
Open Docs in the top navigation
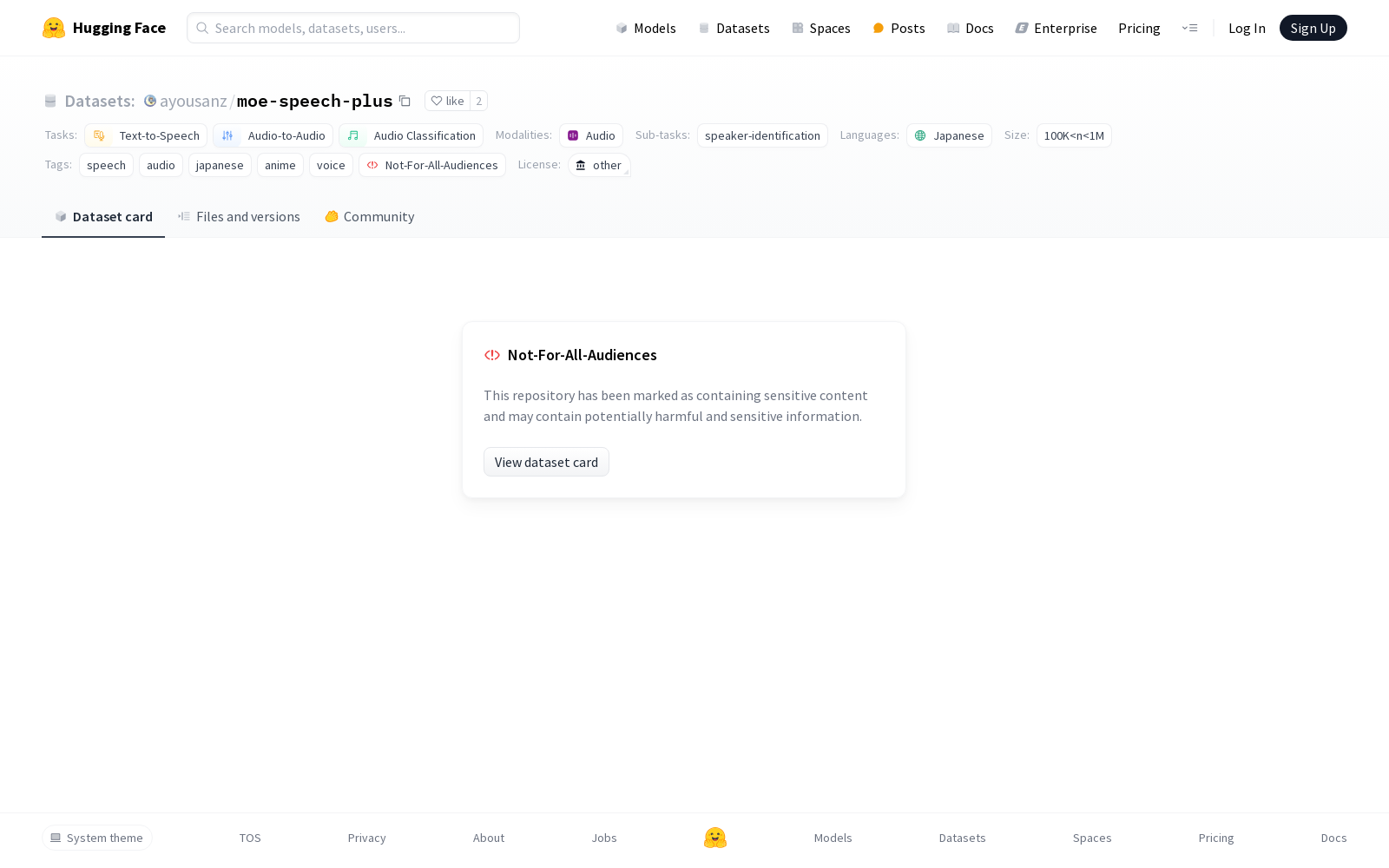pyautogui.click(x=971, y=28)
